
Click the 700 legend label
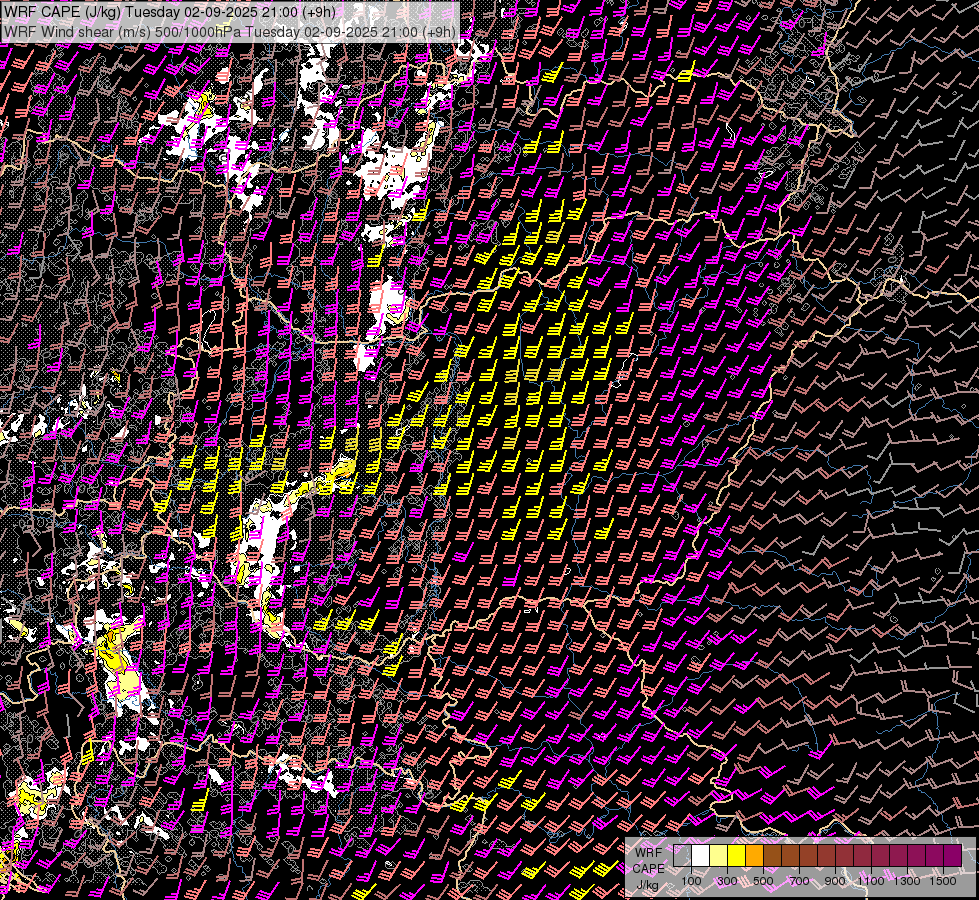coord(799,881)
